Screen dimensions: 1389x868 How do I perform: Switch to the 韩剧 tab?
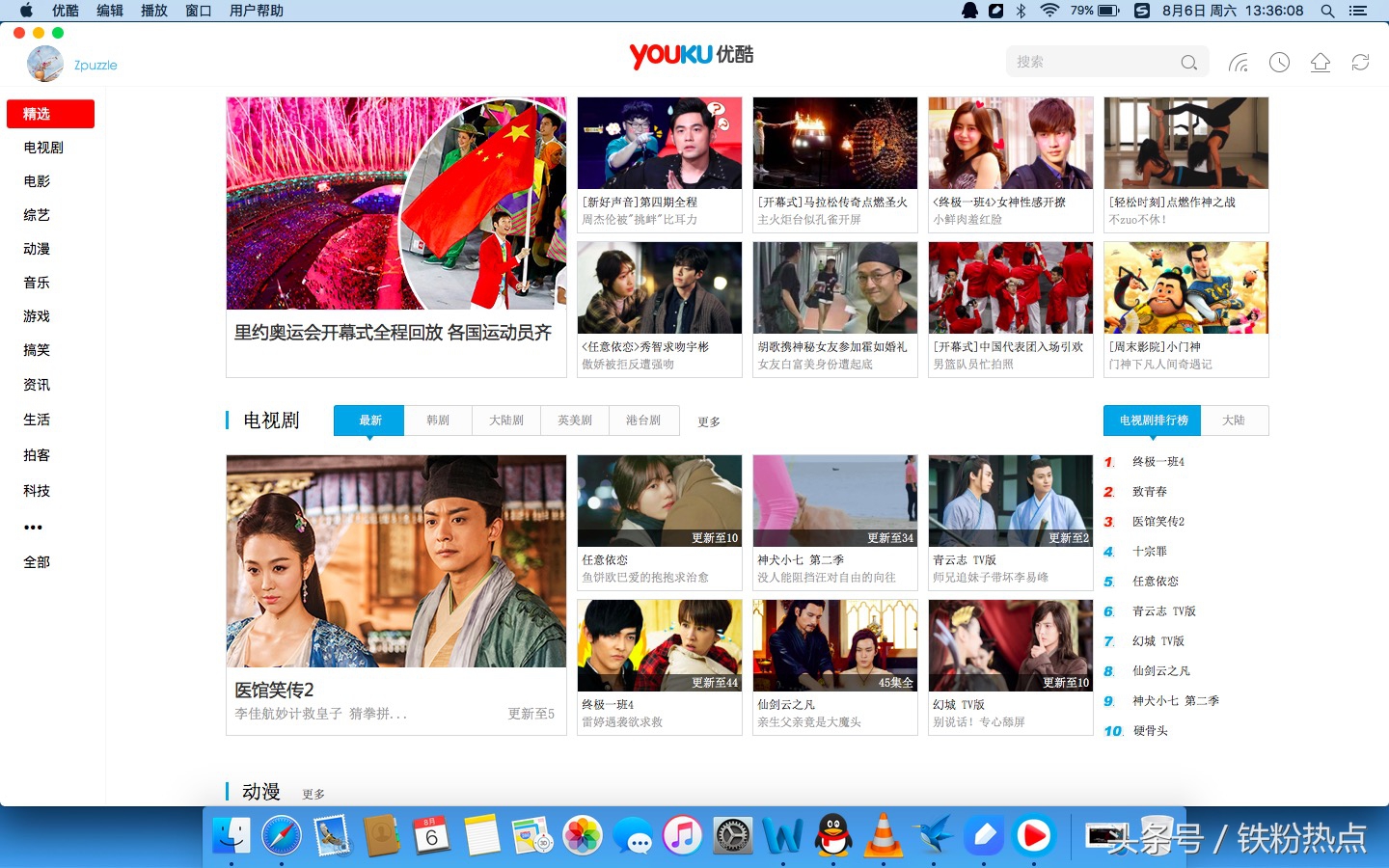click(438, 420)
